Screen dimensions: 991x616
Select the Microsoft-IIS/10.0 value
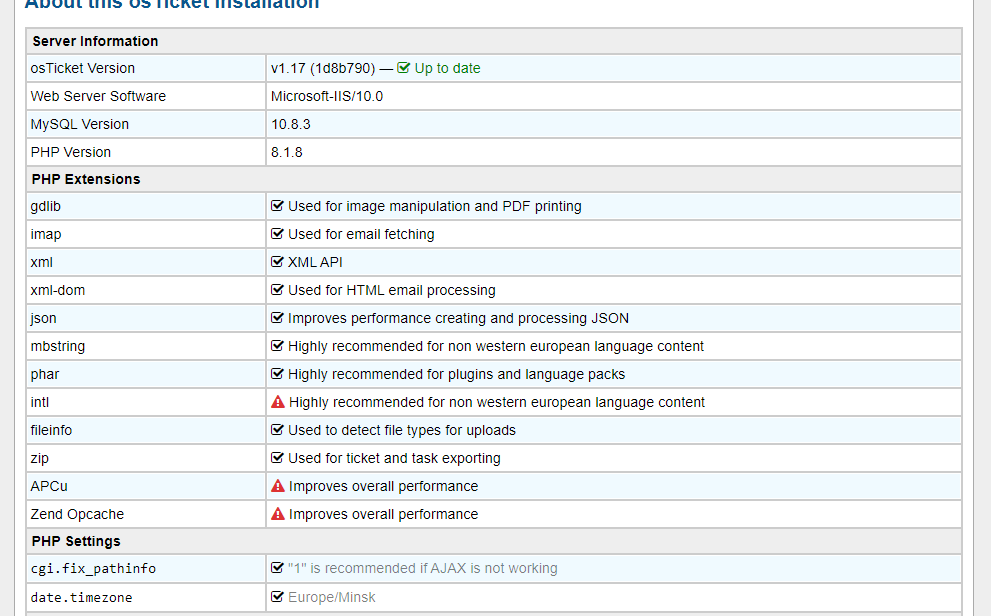pos(327,96)
